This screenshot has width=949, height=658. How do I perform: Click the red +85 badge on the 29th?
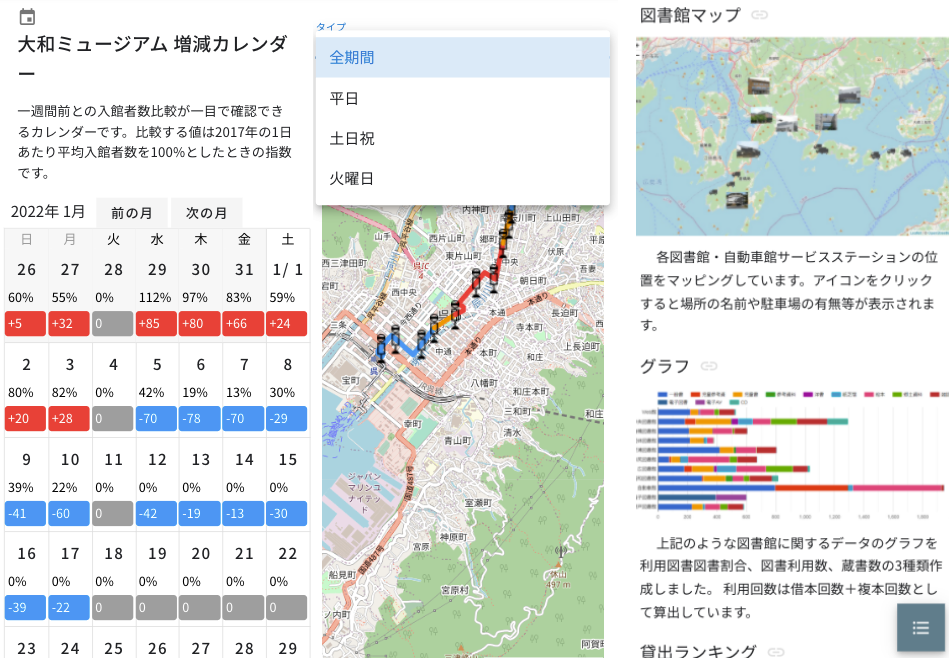156,324
